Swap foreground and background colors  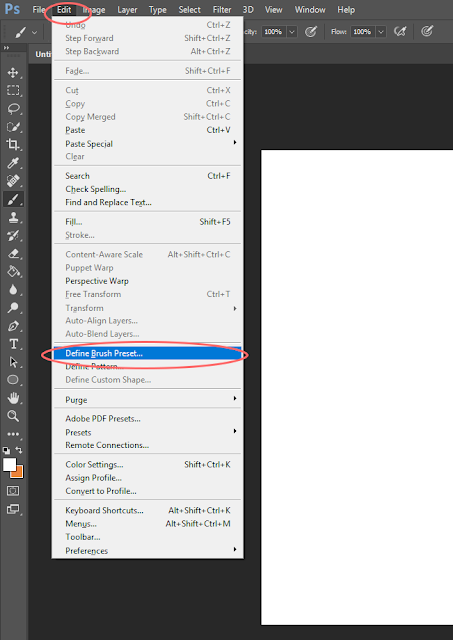(x=19, y=450)
